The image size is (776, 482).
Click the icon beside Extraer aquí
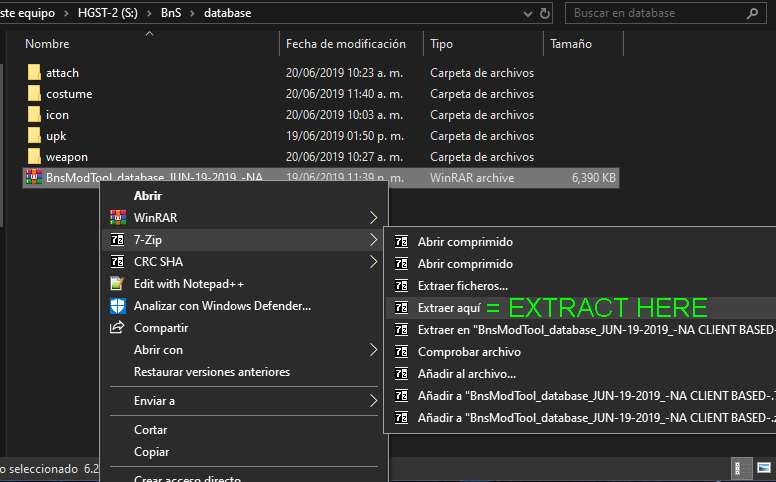pos(401,308)
